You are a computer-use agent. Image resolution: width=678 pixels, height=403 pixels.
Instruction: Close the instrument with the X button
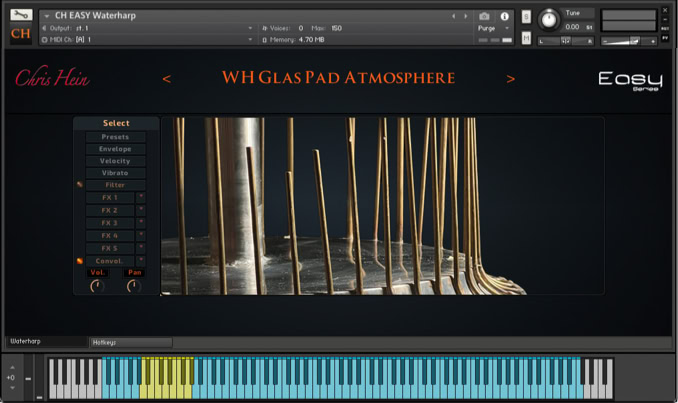point(665,10)
